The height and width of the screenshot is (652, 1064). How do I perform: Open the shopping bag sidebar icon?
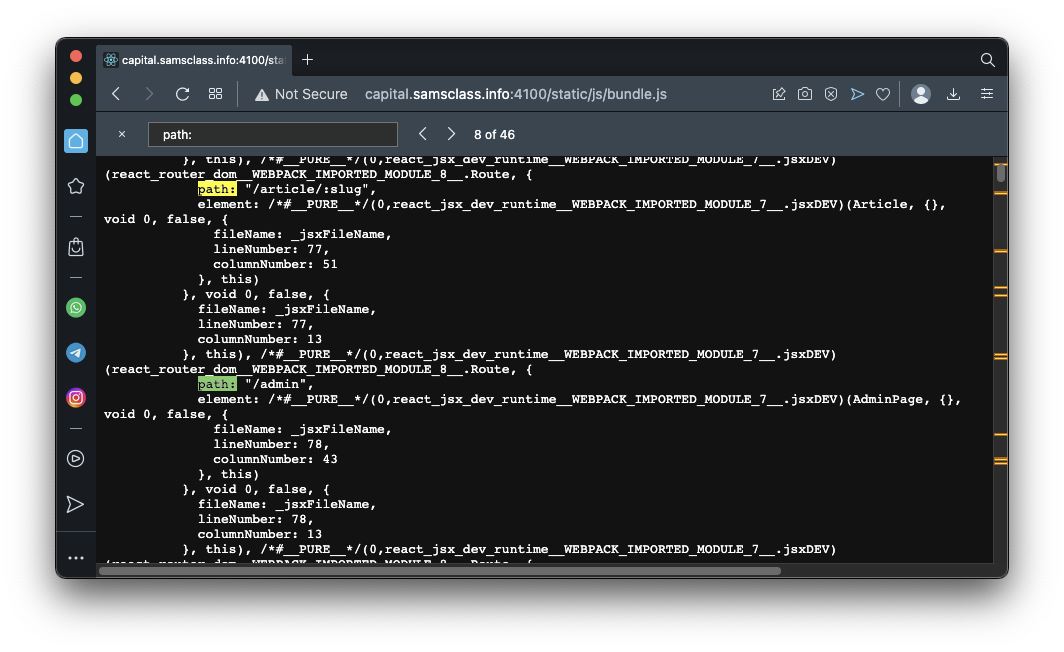click(x=76, y=247)
